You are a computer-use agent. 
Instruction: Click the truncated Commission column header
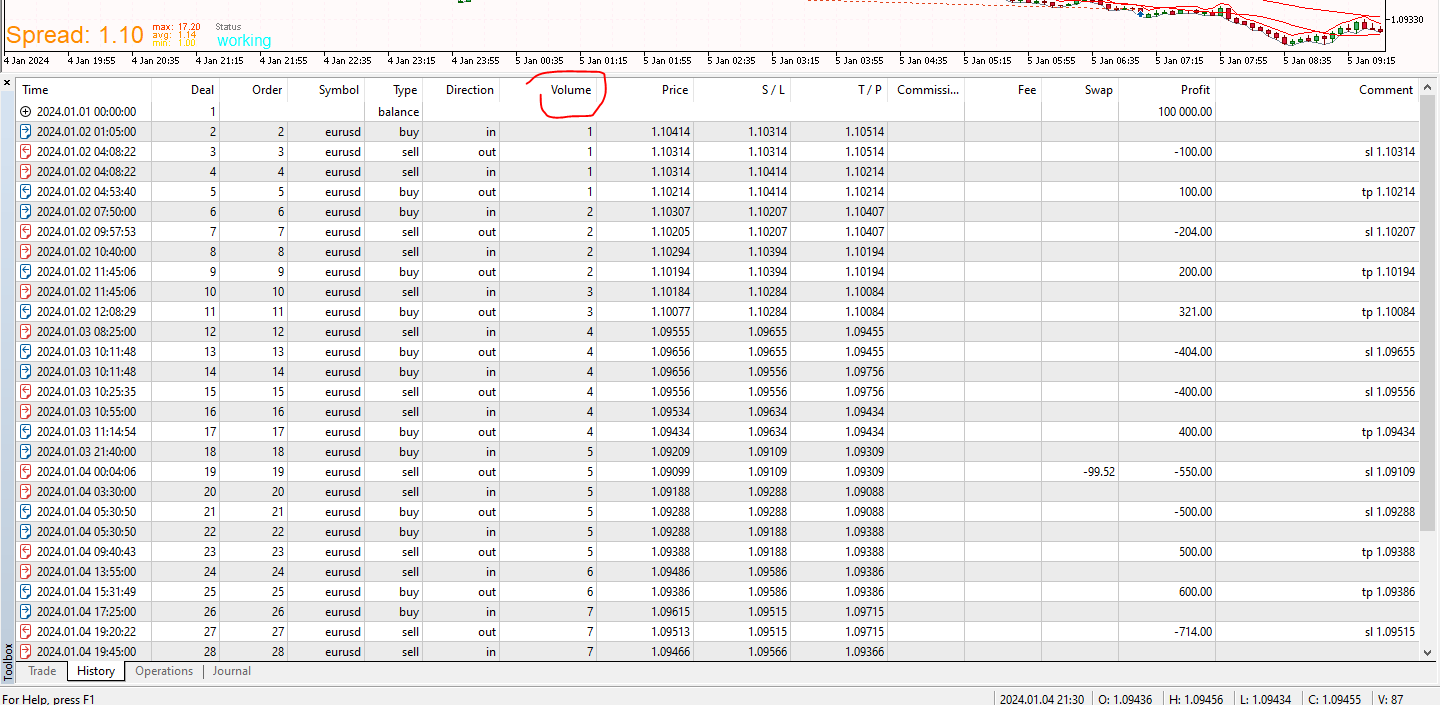[x=926, y=90]
